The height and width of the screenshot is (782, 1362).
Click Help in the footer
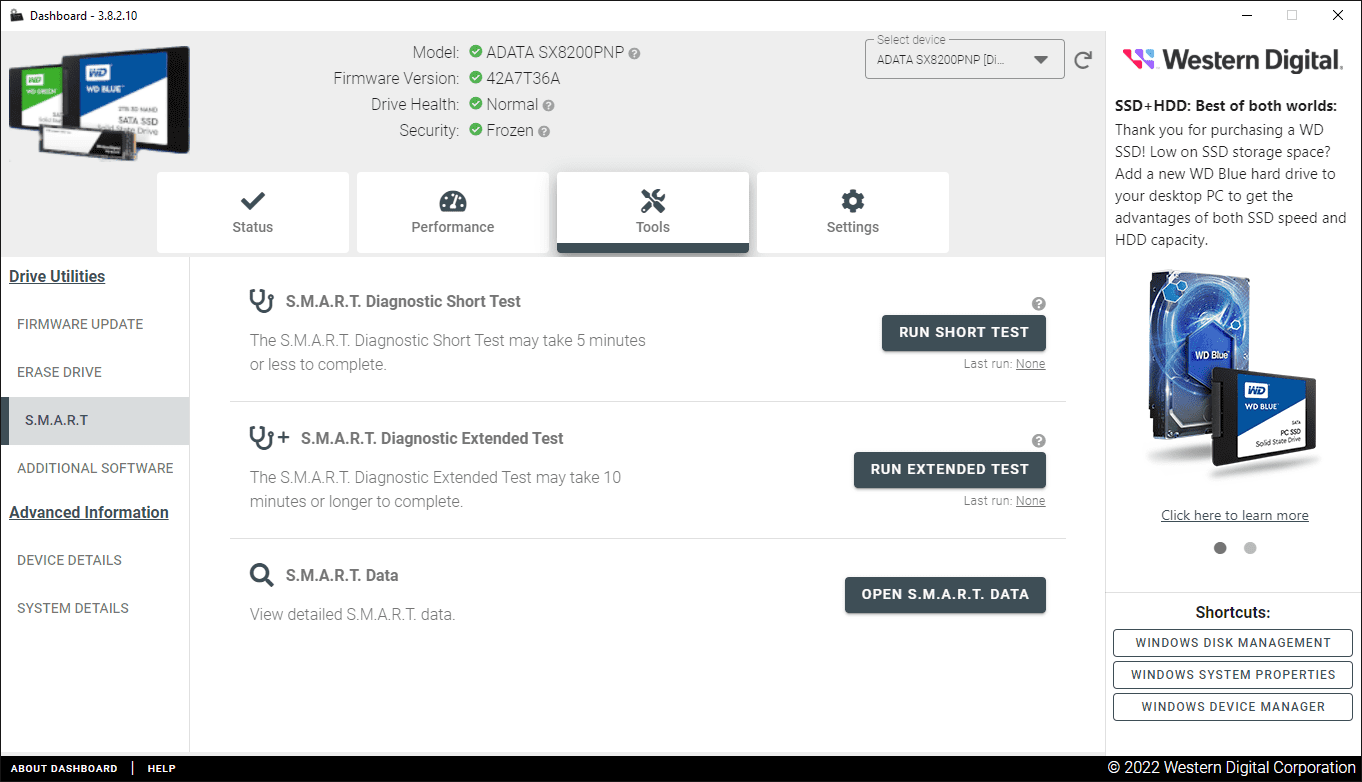click(162, 769)
